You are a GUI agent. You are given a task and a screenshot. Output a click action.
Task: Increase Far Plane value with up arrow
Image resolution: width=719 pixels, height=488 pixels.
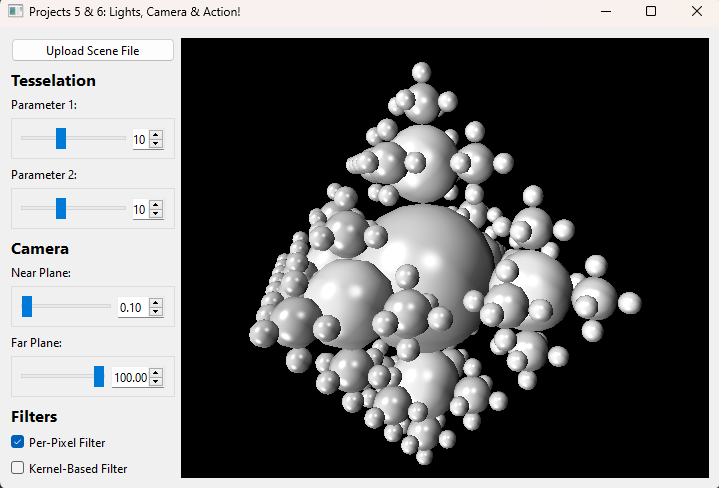156,373
